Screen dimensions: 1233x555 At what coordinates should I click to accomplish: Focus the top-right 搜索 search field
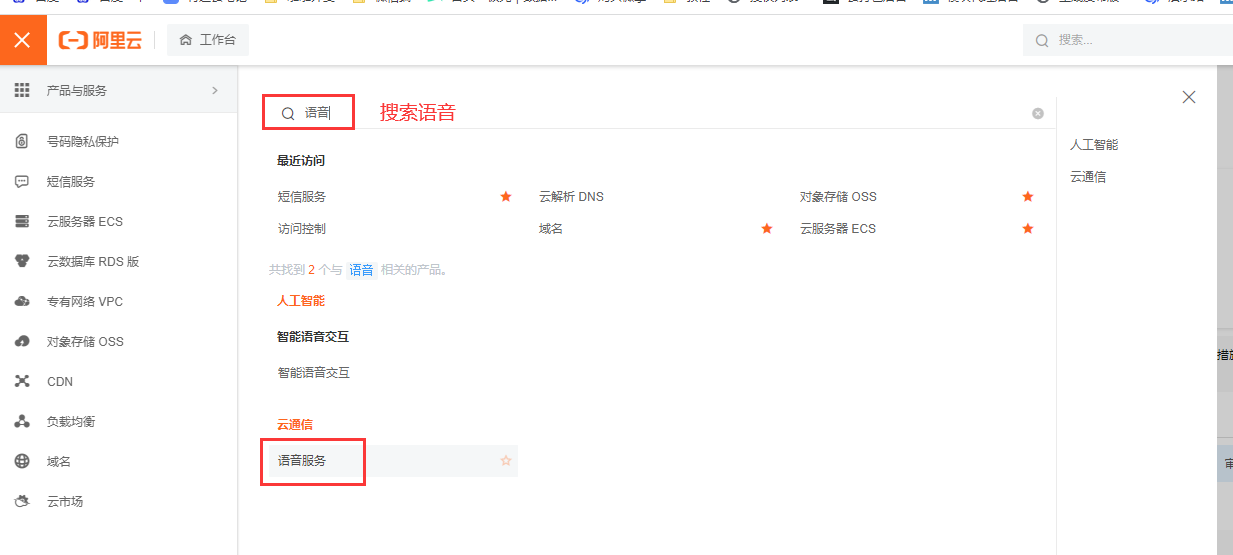pos(1128,40)
